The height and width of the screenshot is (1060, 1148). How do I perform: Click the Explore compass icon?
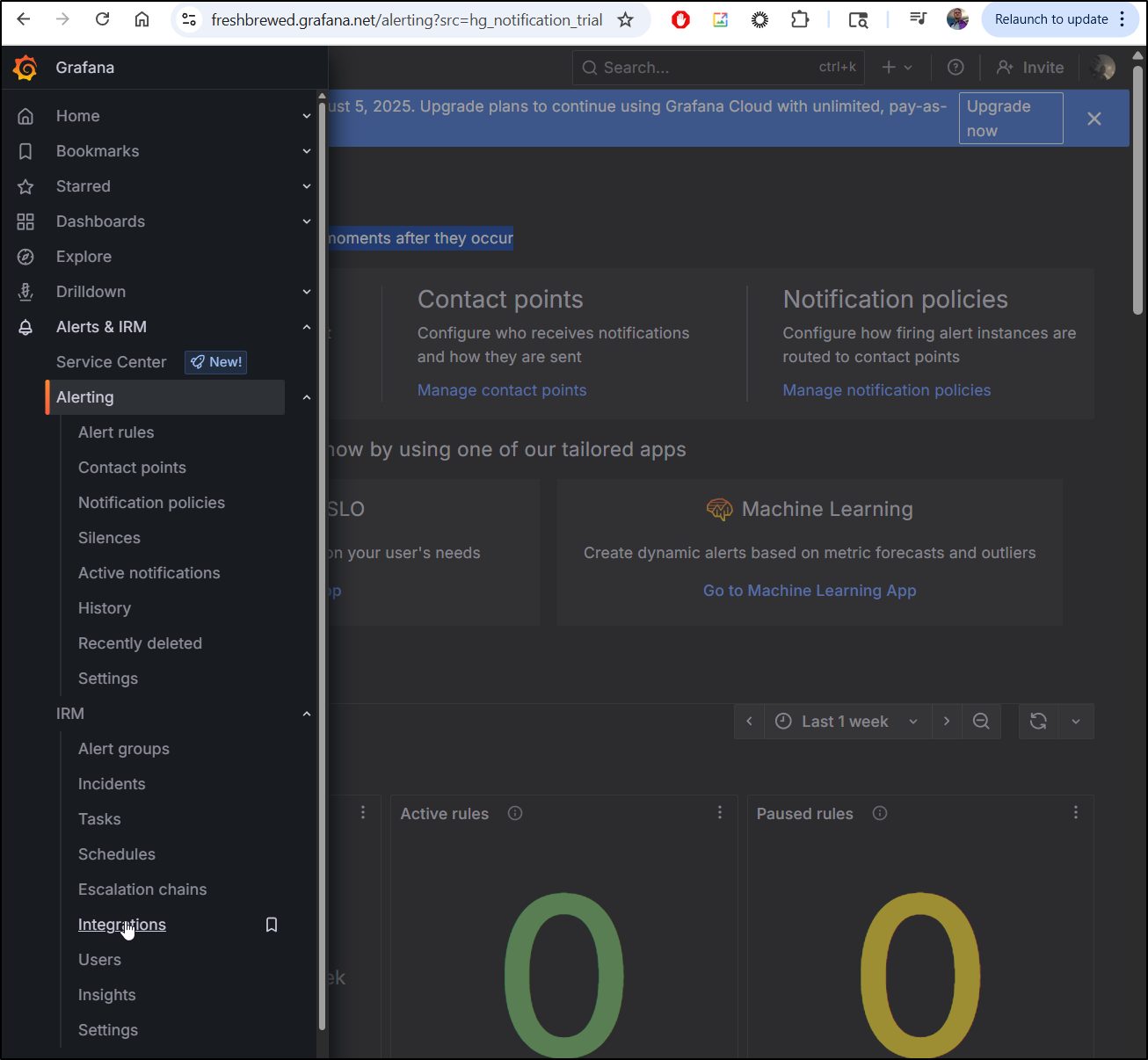(x=25, y=257)
